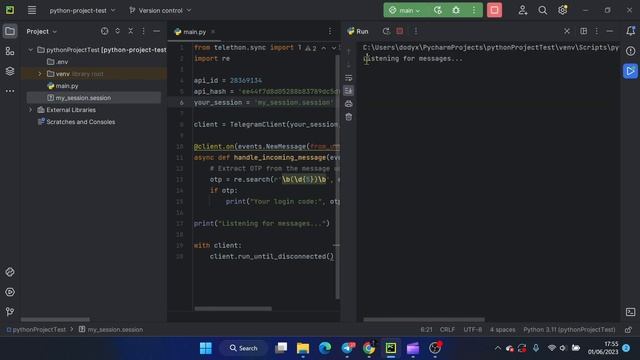Expand all nodes in Project panel
Image resolution: width=640 pixels, height=360 pixels.
pyautogui.click(x=118, y=31)
